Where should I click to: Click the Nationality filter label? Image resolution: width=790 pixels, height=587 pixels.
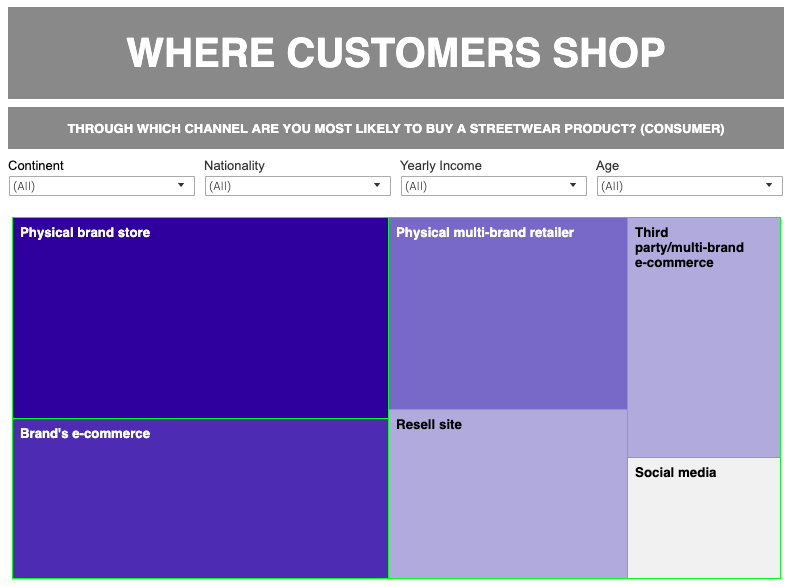[234, 166]
